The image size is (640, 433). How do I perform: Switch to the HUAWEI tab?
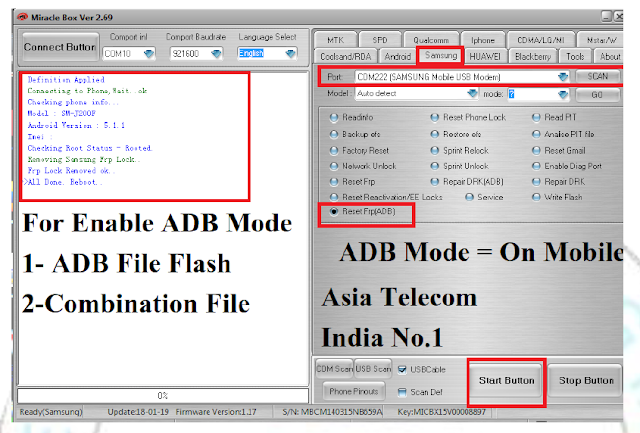coord(485,56)
